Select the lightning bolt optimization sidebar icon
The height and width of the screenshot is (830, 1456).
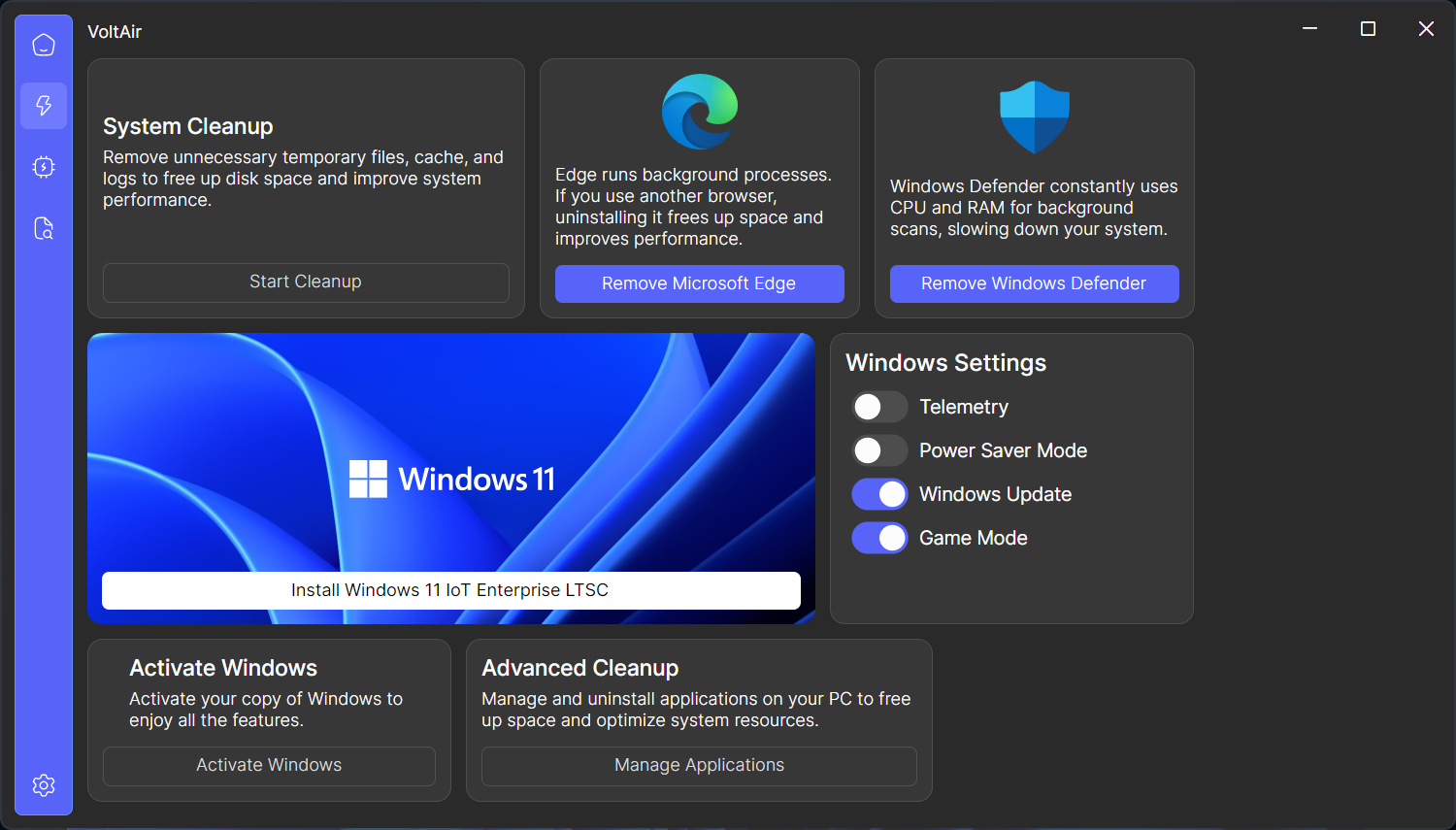point(44,106)
